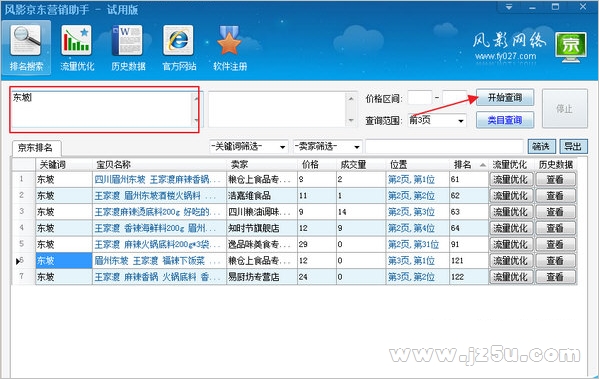The height and width of the screenshot is (379, 599).
Task: Open product link 眉州东坡 王家渡 福辣下饭菜
Action: click(x=157, y=261)
